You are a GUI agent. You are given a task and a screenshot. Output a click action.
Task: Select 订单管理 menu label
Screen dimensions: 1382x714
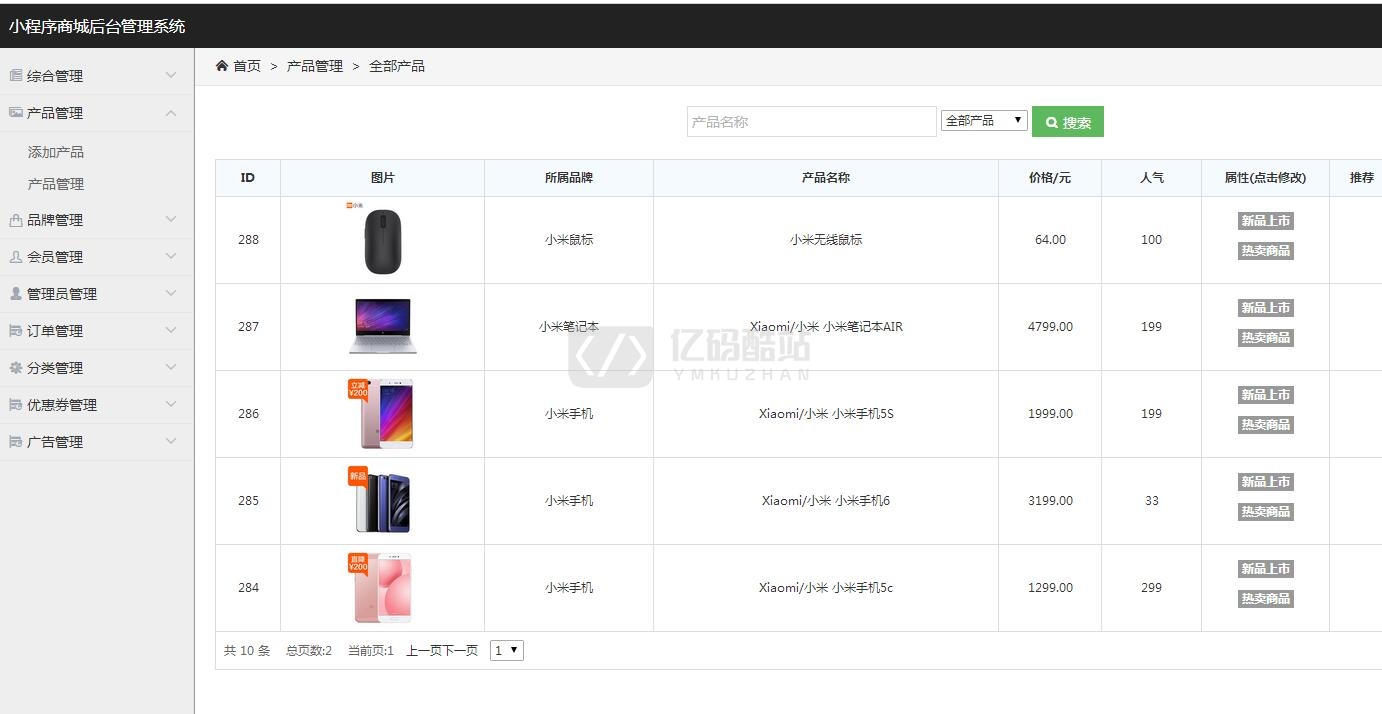click(x=55, y=331)
